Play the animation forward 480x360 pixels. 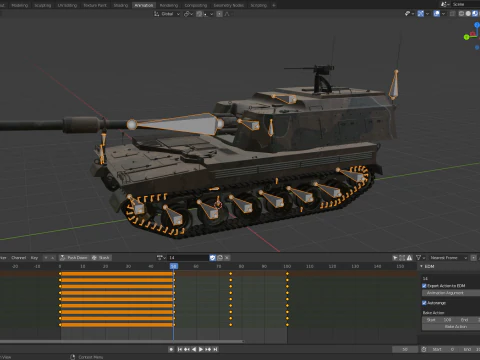pos(201,349)
